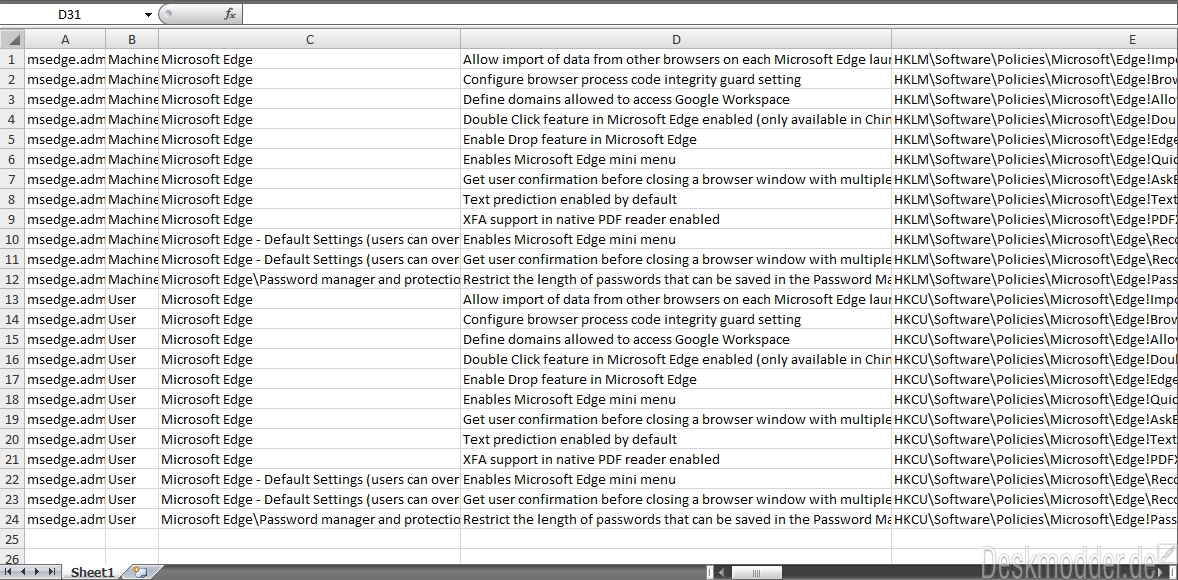Click cell D4 'Double Click feature in Microsoft Edge enabled'

click(676, 119)
